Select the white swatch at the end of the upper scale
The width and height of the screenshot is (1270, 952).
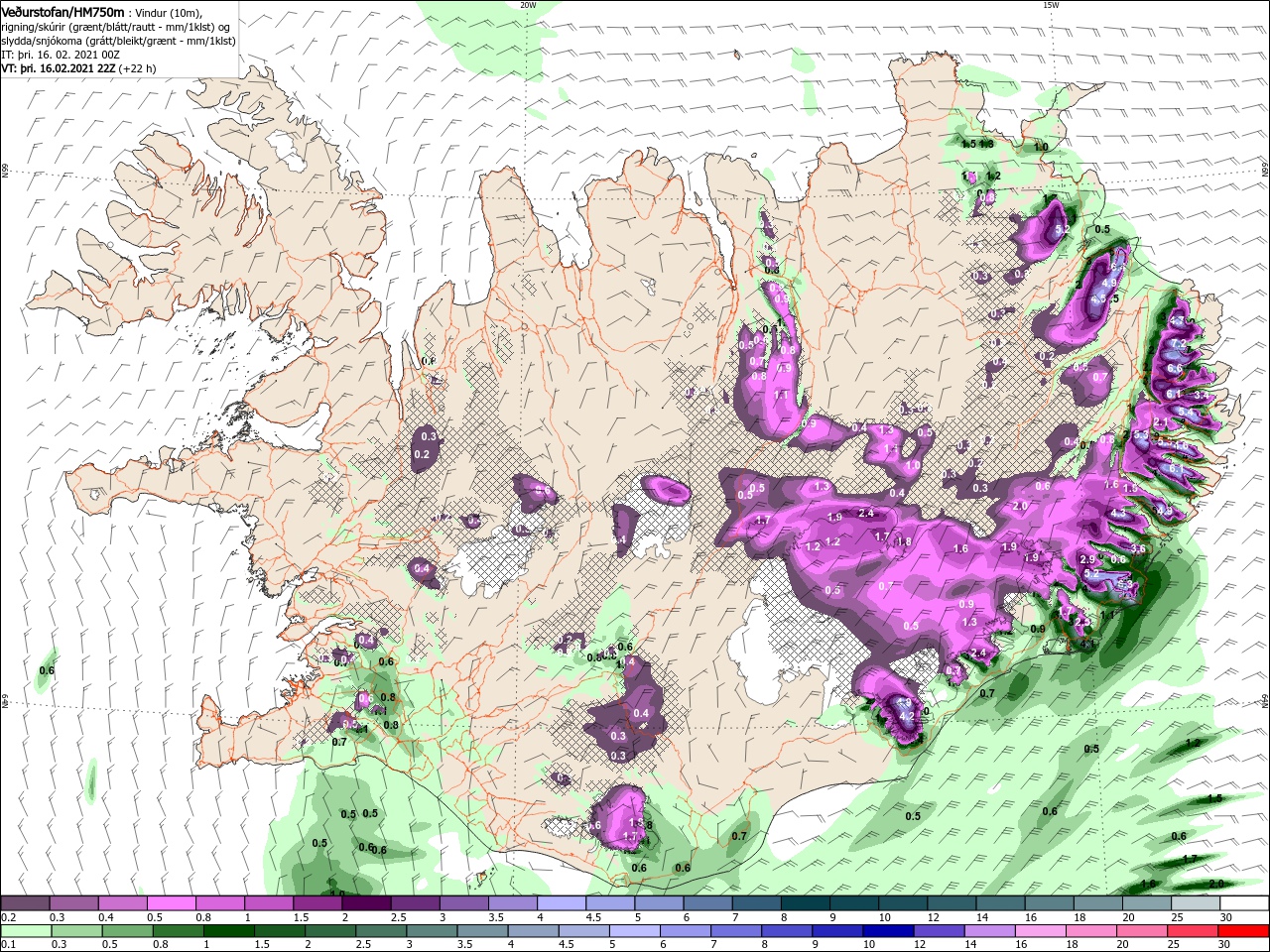(x=1243, y=903)
